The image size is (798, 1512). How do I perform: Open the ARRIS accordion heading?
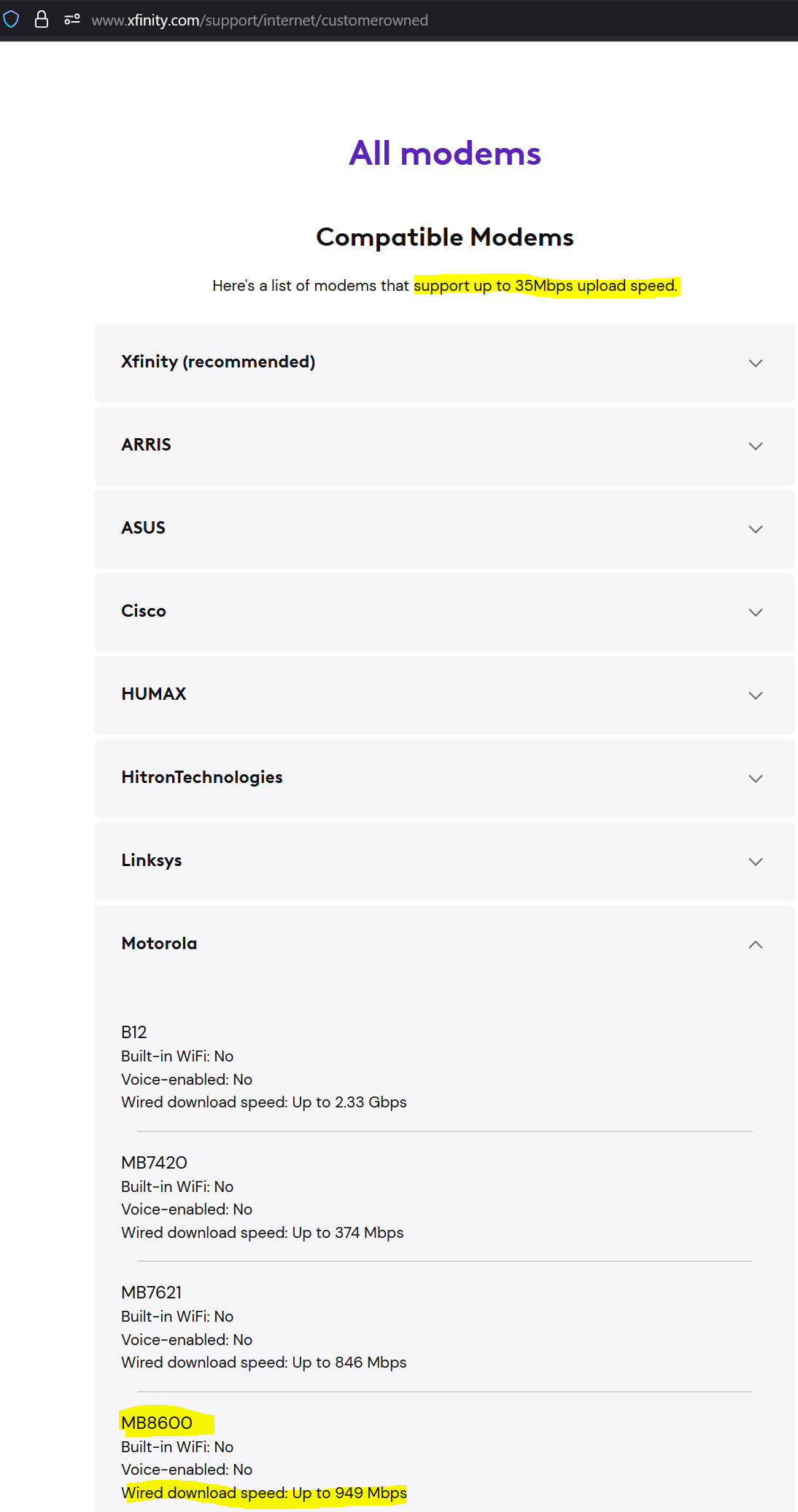pos(146,445)
